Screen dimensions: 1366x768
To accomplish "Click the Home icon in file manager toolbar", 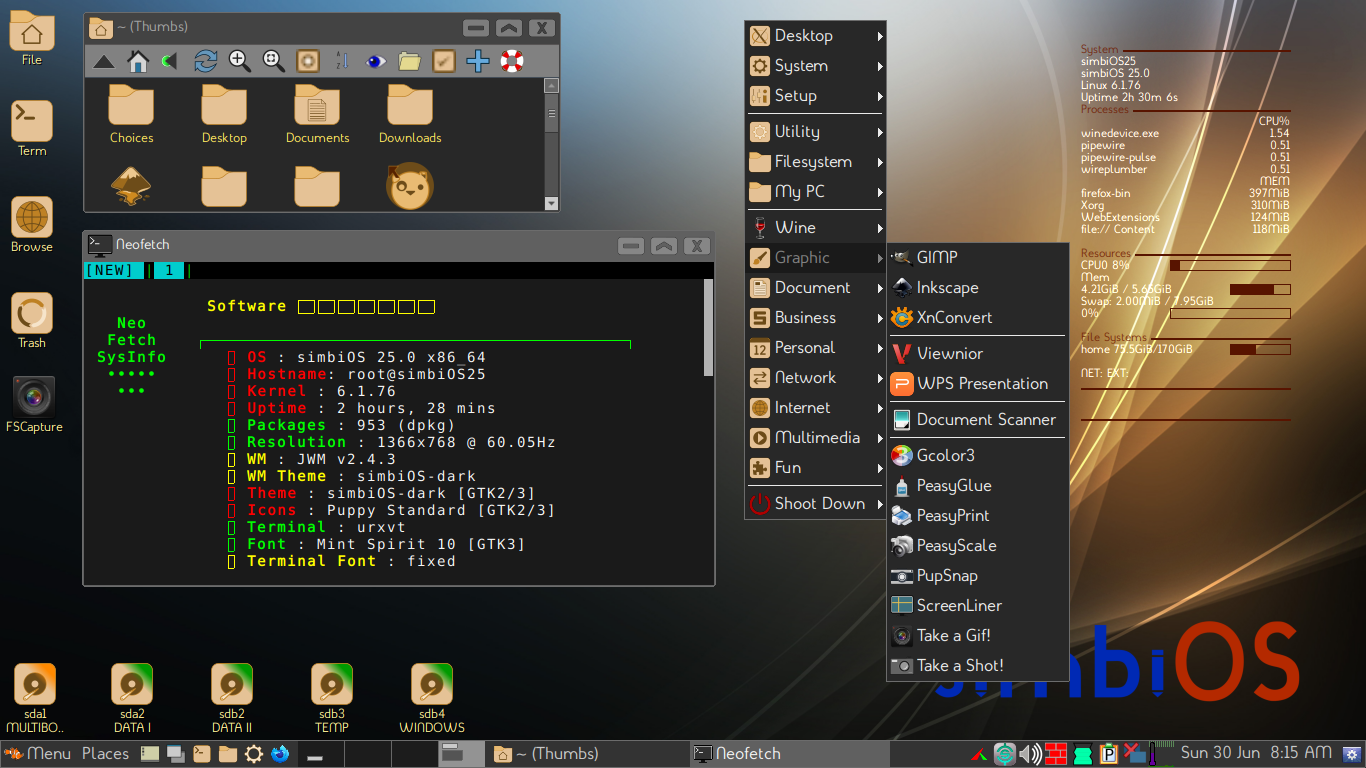I will 138,62.
